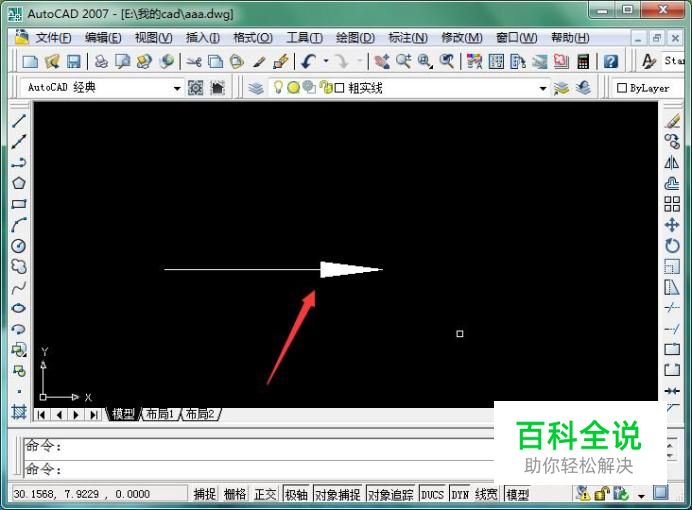Select the Construction Line tool
The image size is (692, 510).
point(19,142)
